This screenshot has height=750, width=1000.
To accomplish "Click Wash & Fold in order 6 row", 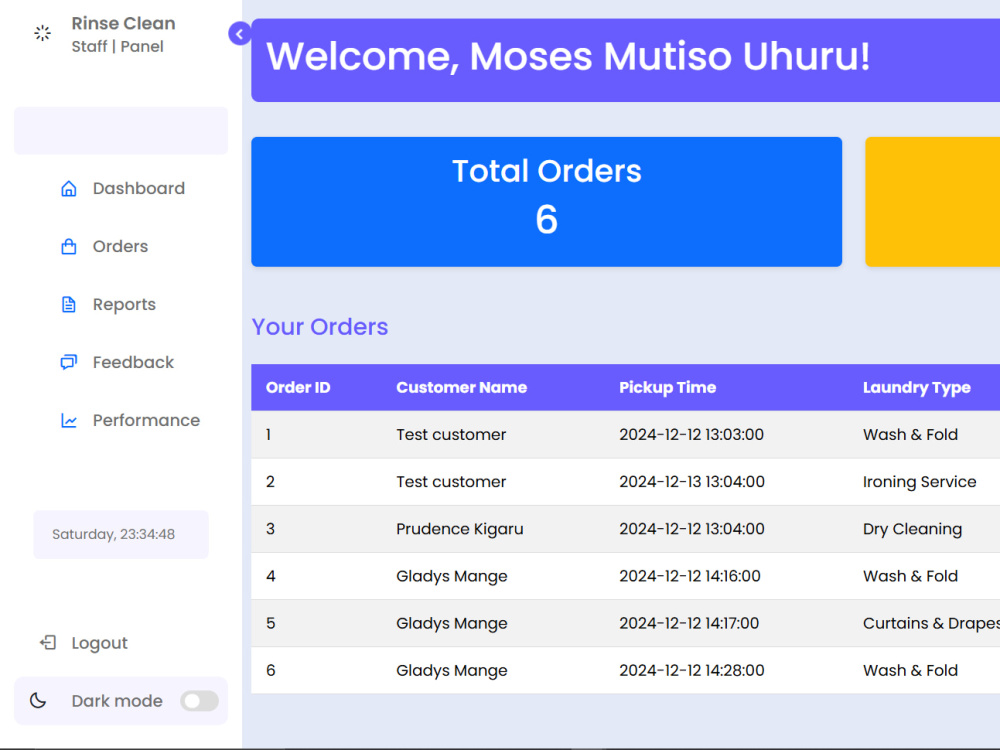I will (x=911, y=671).
